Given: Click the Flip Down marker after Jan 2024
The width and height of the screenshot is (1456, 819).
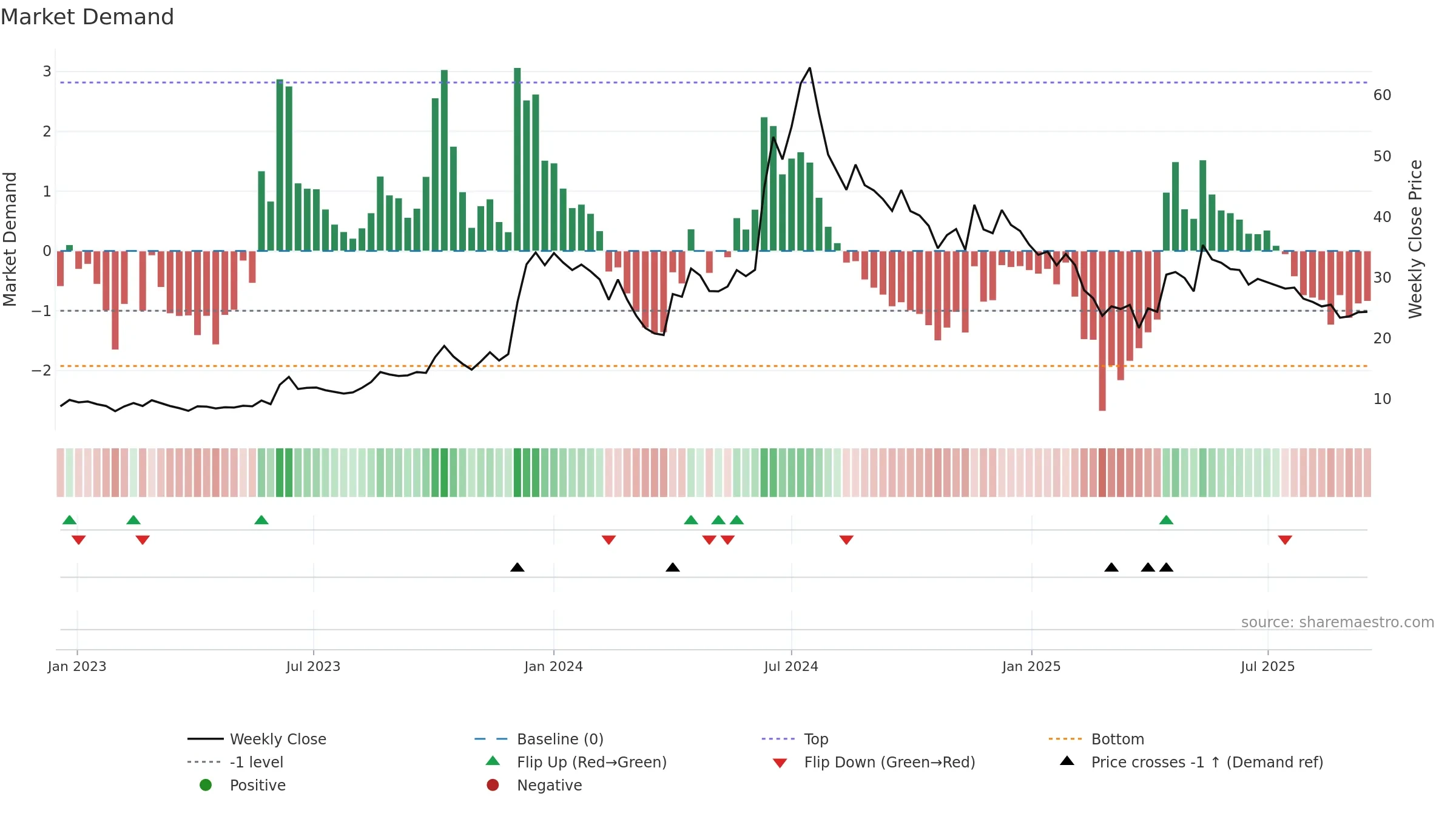Looking at the screenshot, I should pos(609,540).
